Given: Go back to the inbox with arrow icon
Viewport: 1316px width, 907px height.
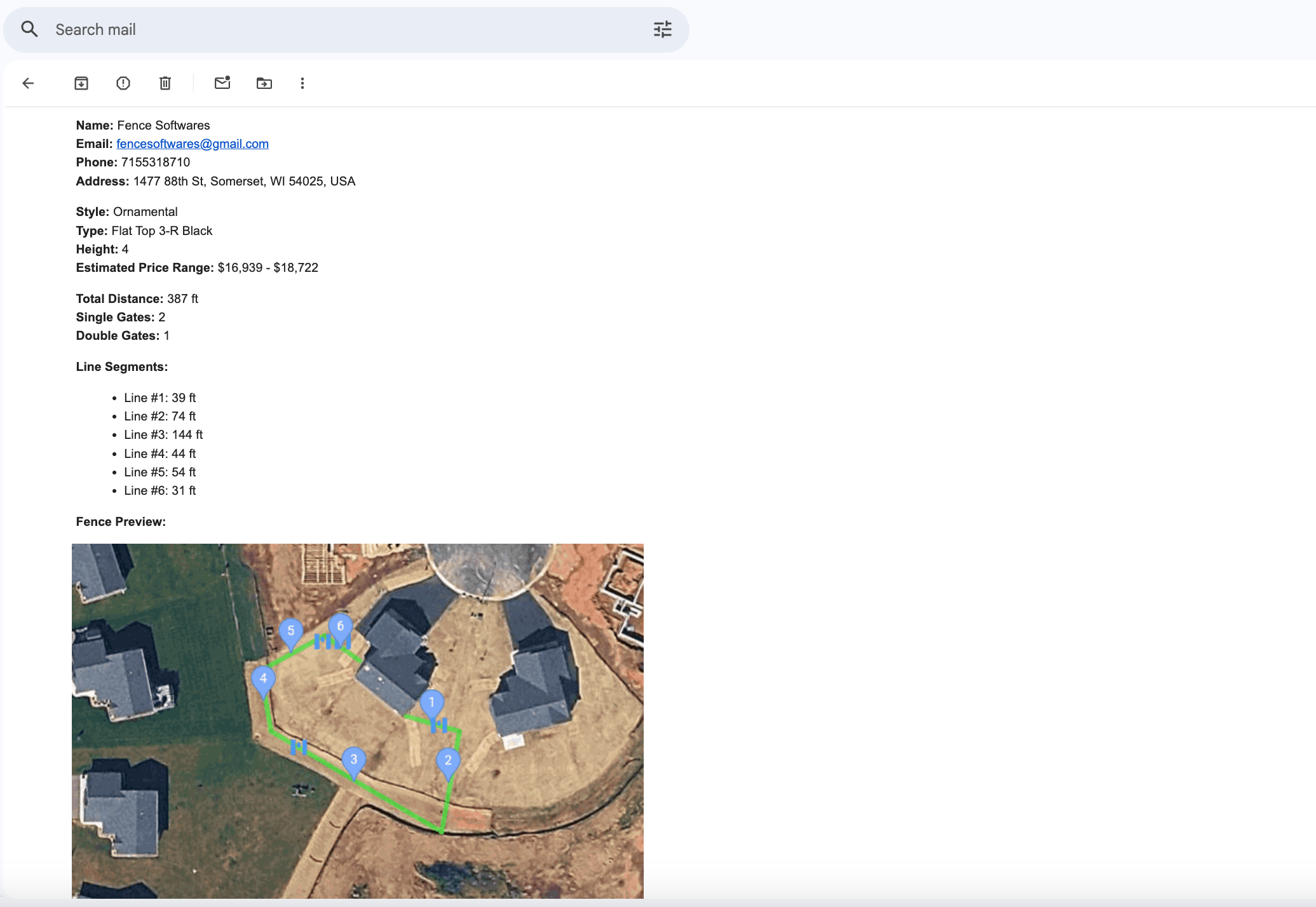Looking at the screenshot, I should click(28, 83).
